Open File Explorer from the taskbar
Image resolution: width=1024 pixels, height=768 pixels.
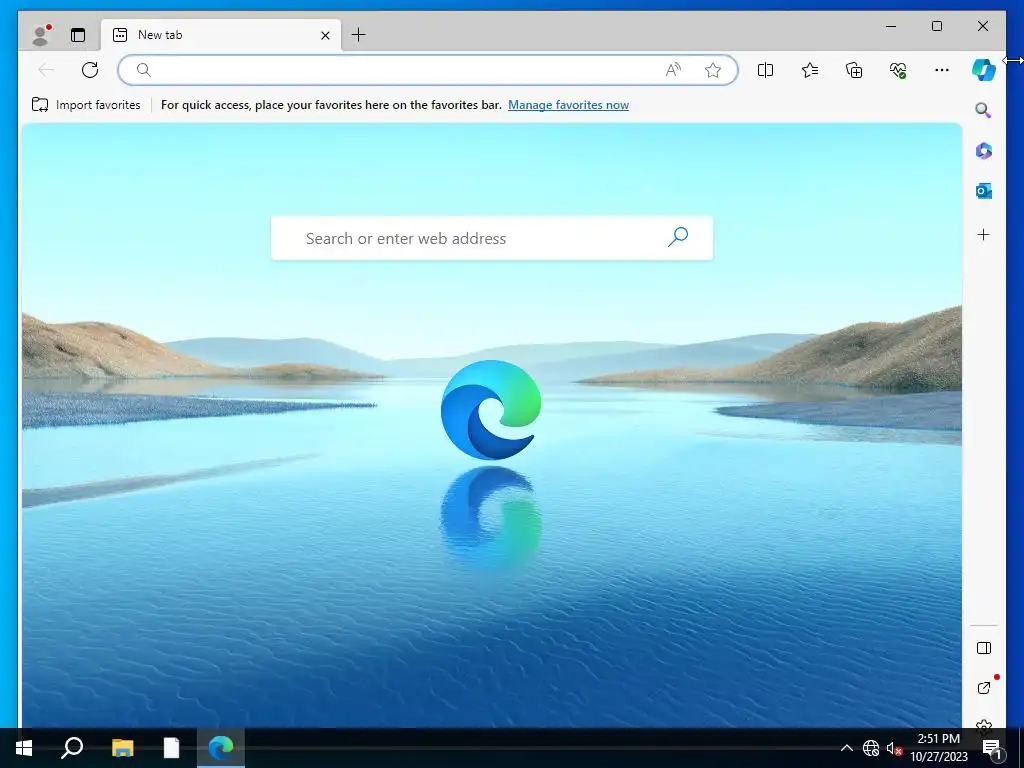point(122,748)
